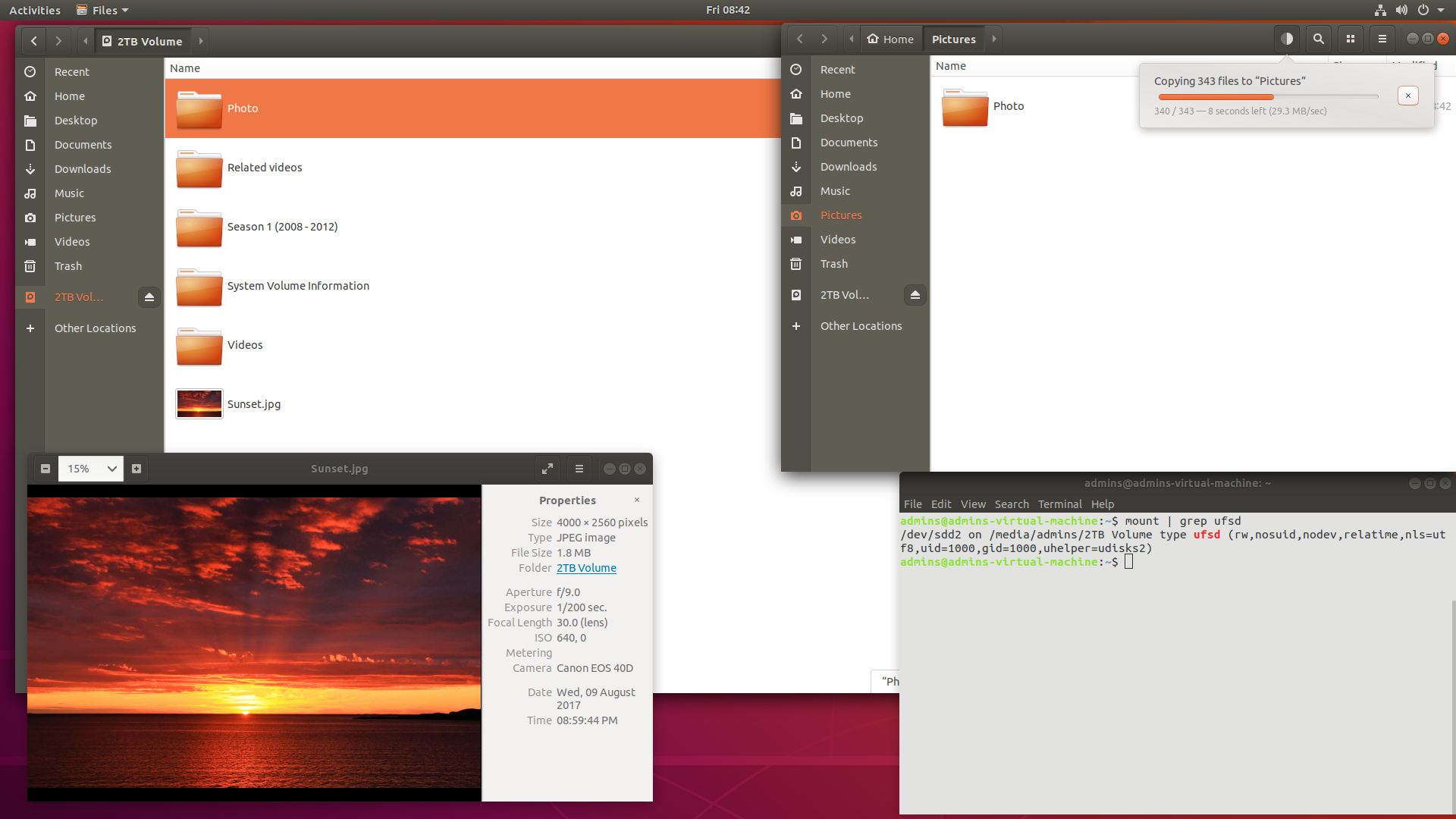Close the Properties side panel
Viewport: 1456px width, 819px height.
tap(637, 500)
